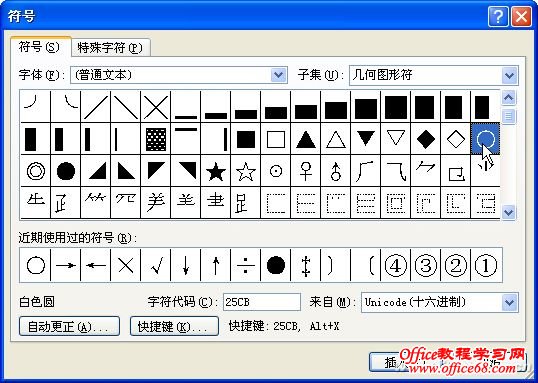Choose the falling diagonal line symbol
The height and width of the screenshot is (383, 538).
coord(126,107)
